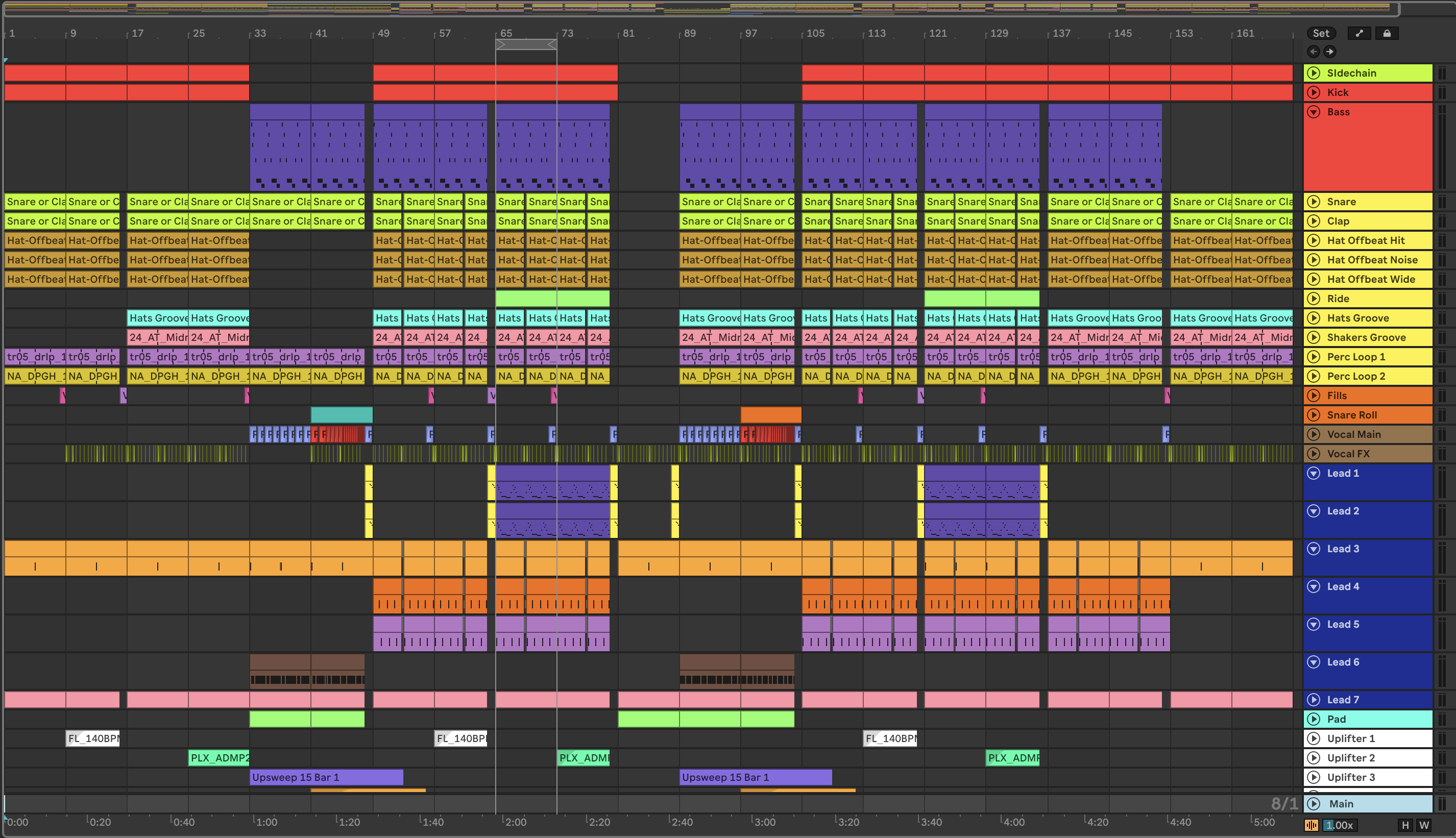This screenshot has height=838, width=1456.
Task: Select the Upsweep 15 Bar 1 clip
Action: 326,778
